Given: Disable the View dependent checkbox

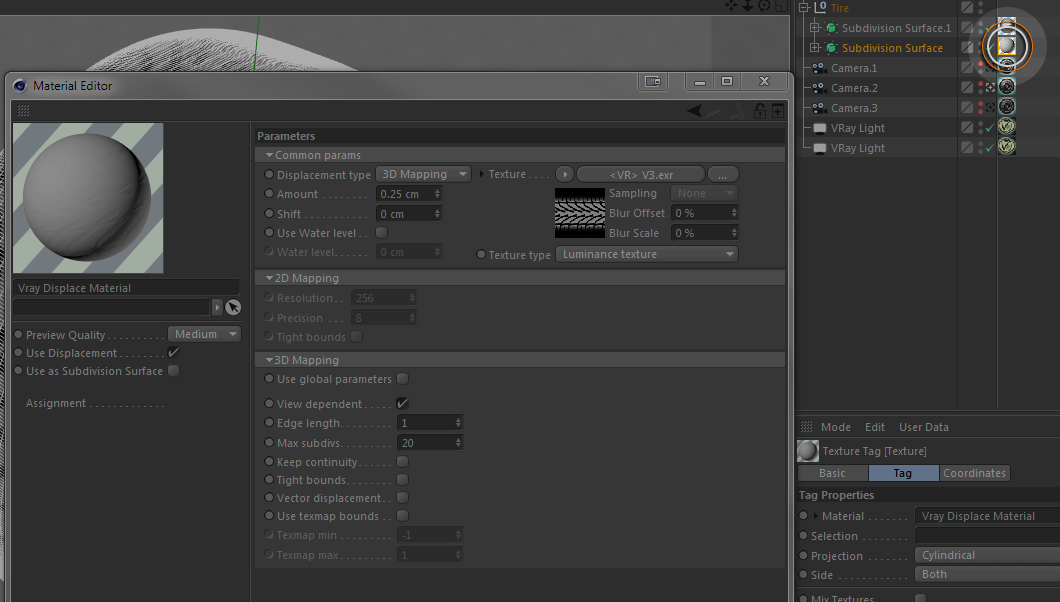Looking at the screenshot, I should click(x=402, y=403).
